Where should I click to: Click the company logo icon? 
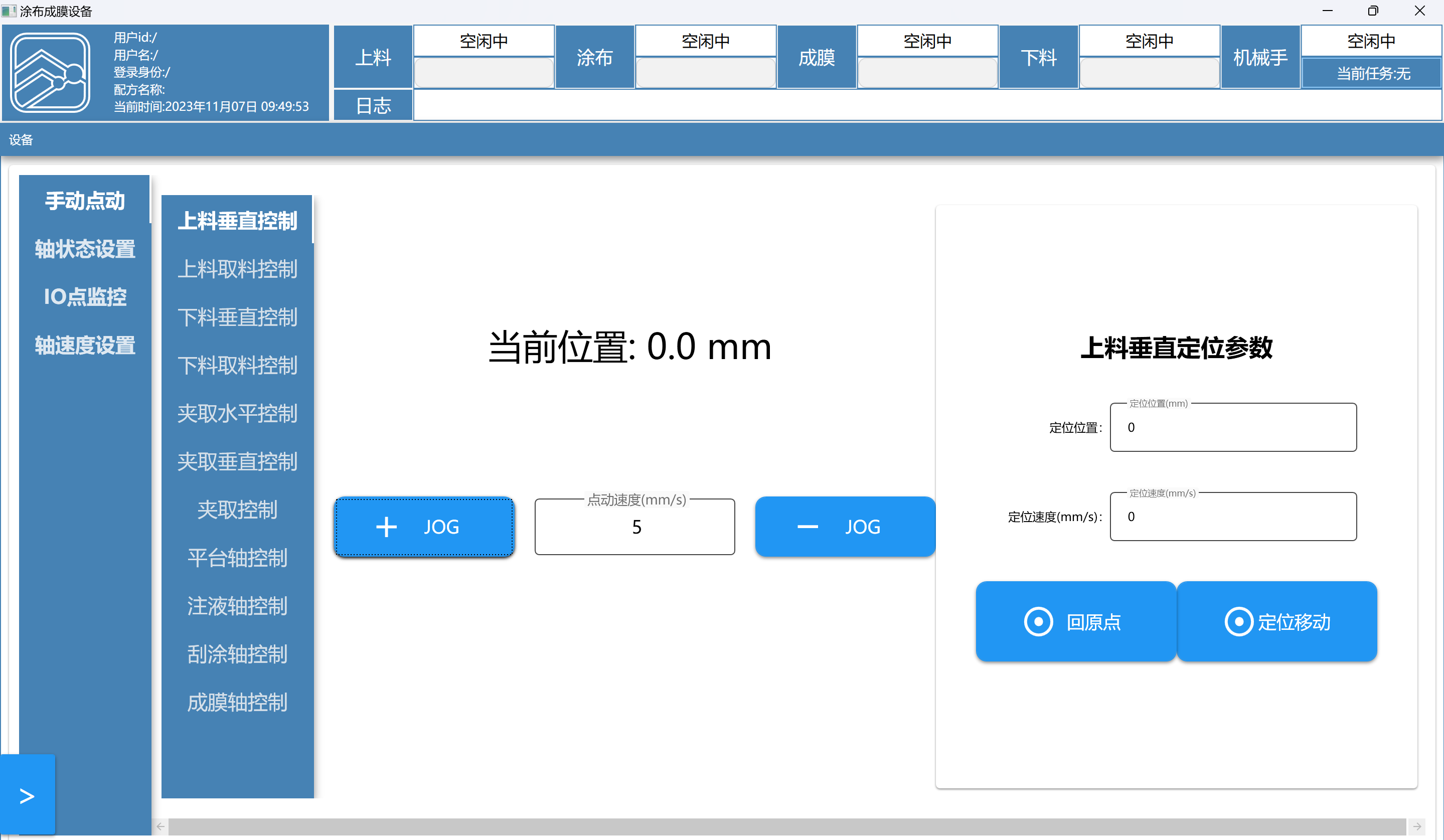pyautogui.click(x=51, y=72)
